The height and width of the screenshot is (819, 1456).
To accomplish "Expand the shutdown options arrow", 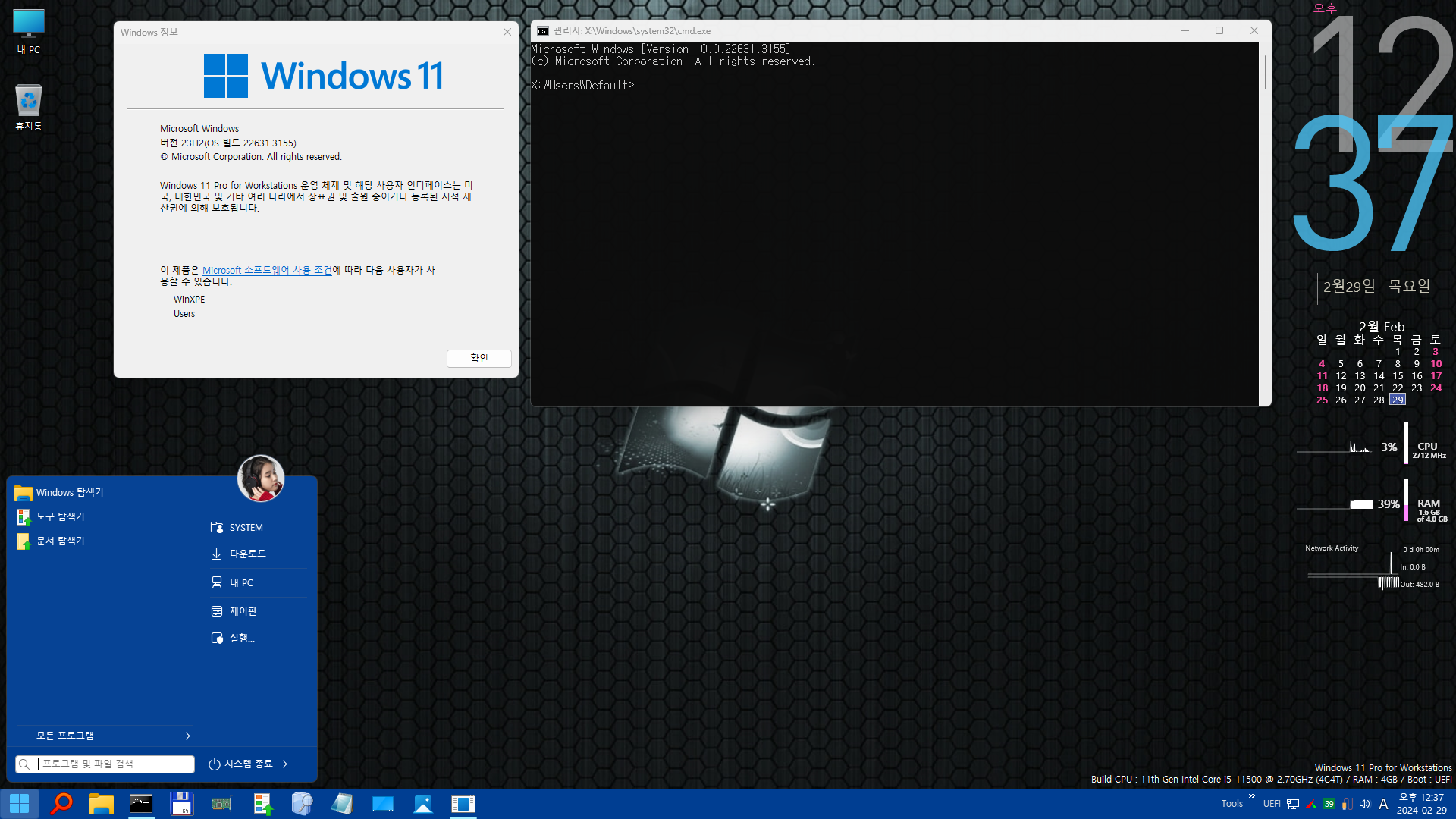I will click(285, 764).
